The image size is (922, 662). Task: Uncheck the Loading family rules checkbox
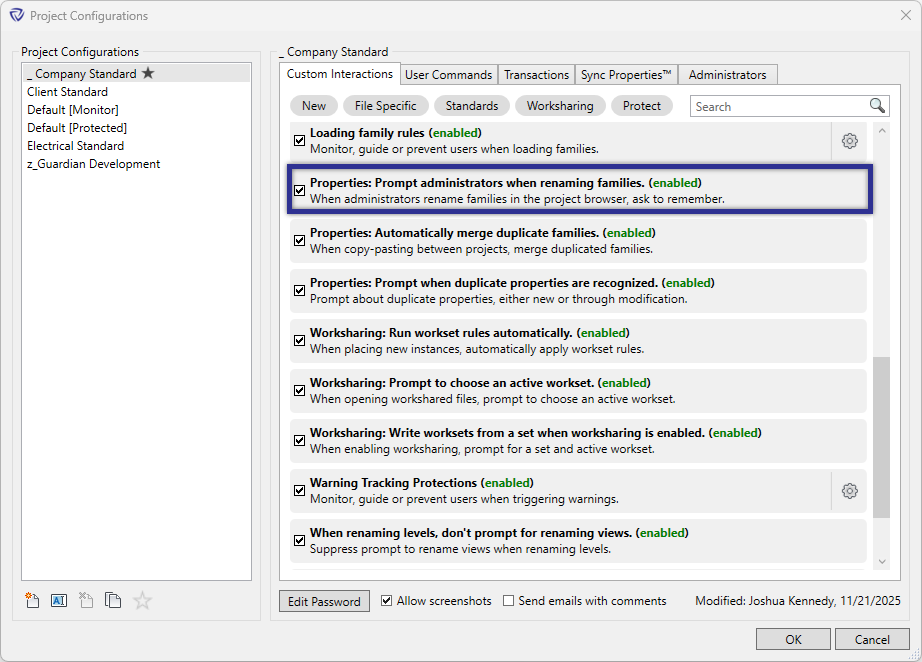(x=299, y=140)
